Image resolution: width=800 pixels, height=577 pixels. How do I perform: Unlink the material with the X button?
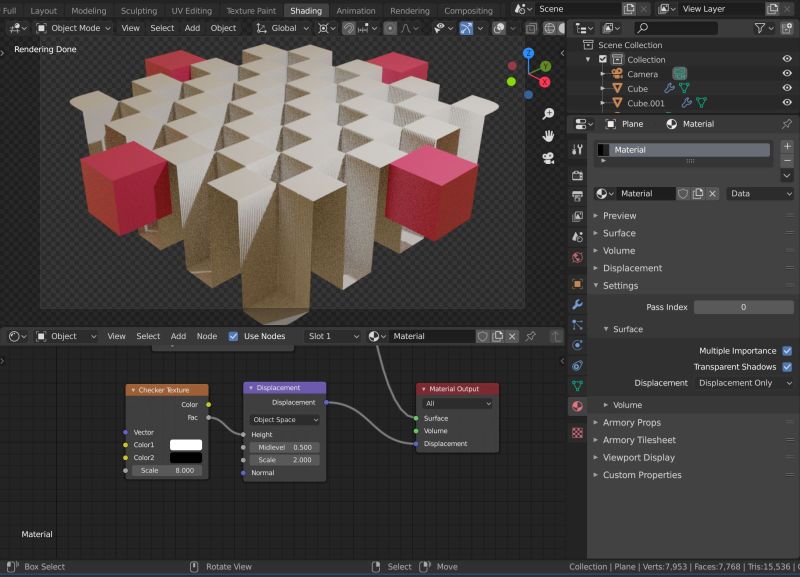[x=713, y=194]
